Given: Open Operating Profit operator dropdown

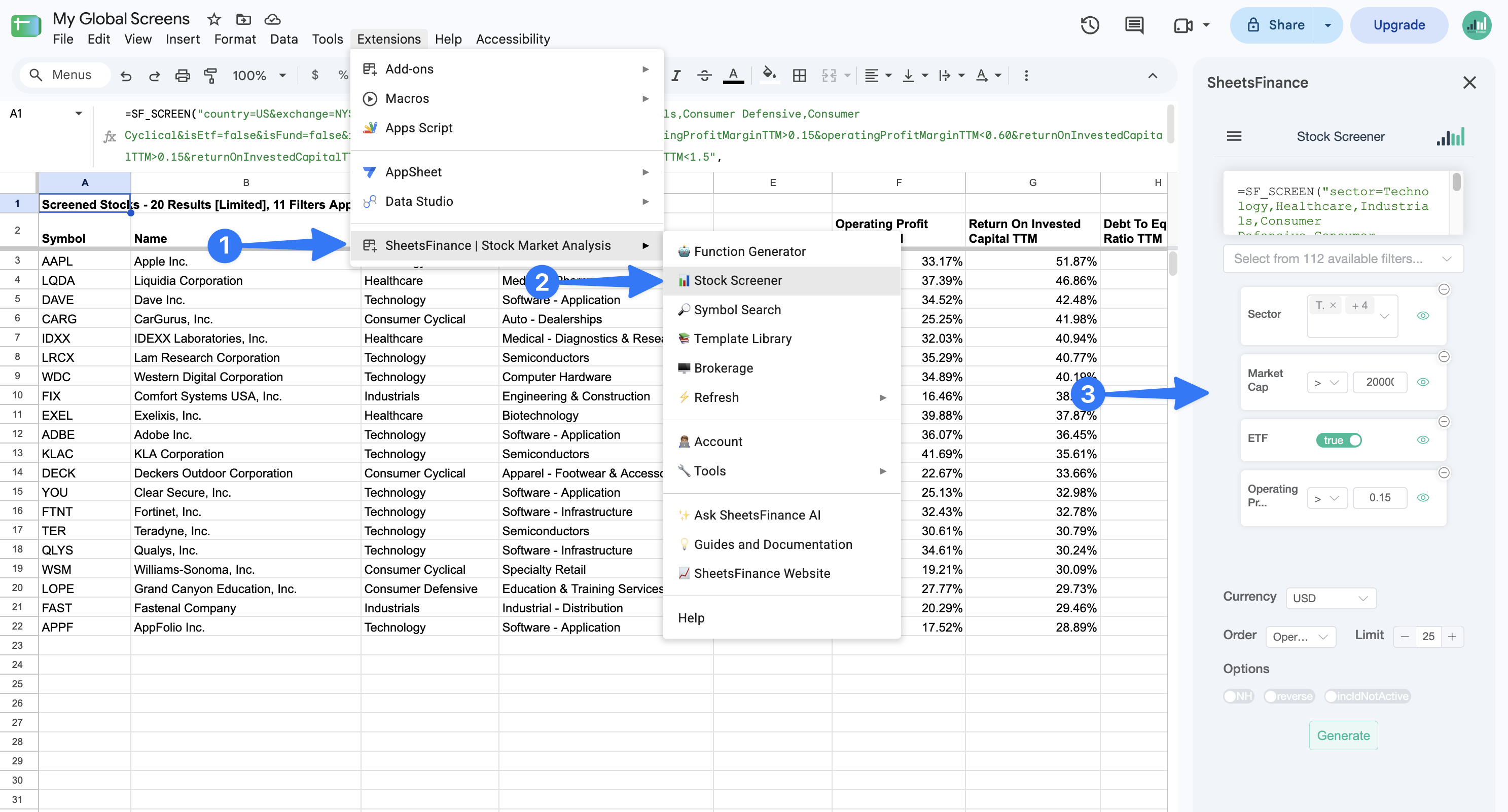Looking at the screenshot, I should tap(1327, 498).
